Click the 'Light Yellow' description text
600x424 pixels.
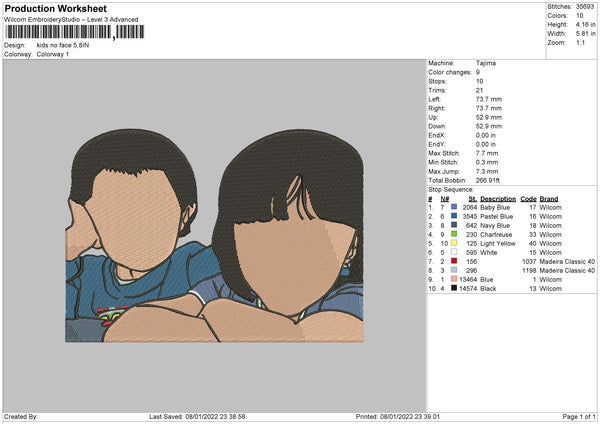(x=498, y=243)
